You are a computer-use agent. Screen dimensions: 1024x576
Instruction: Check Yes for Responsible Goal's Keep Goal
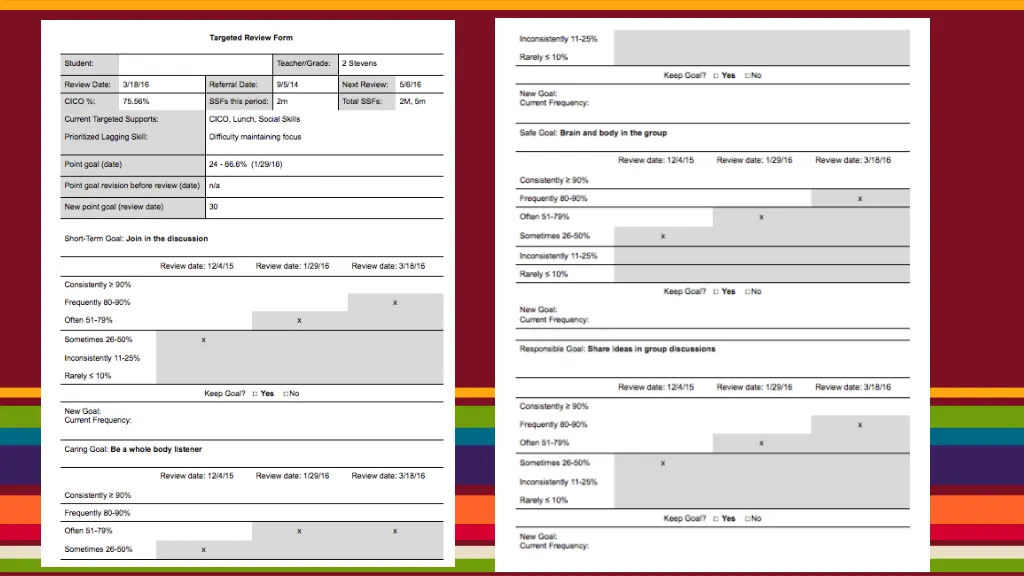[714, 519]
